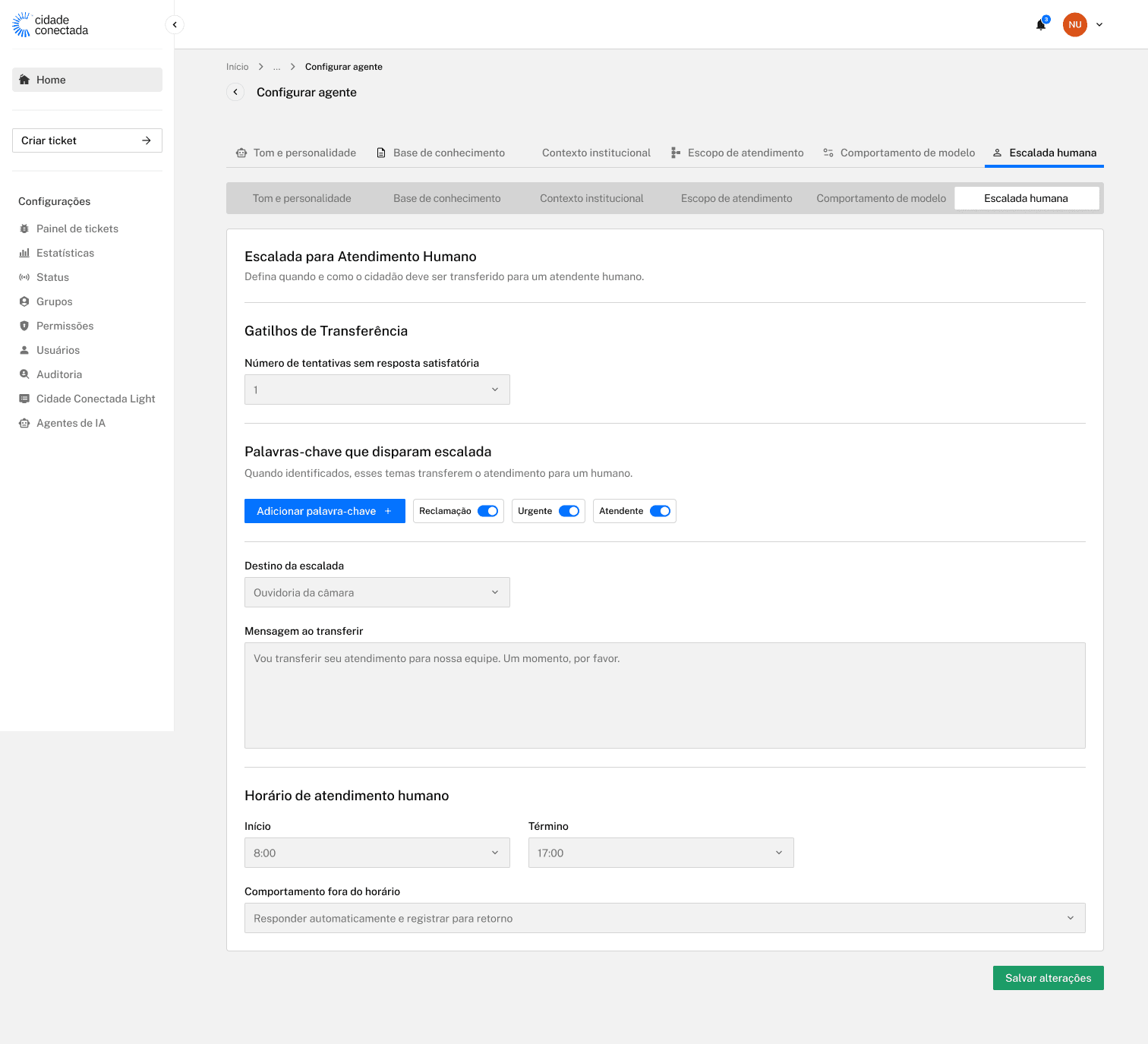Image resolution: width=1148 pixels, height=1044 pixels.
Task: Open Estatísticas from the sidebar
Action: point(65,253)
